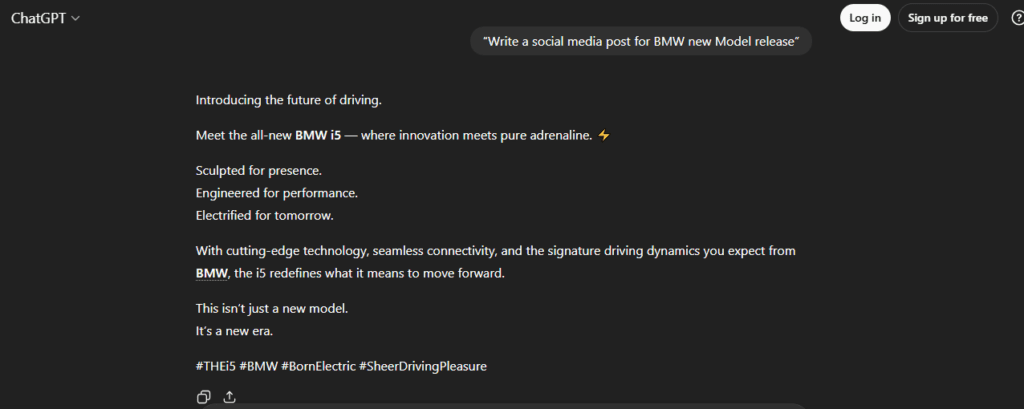Click the #BMW hashtag
This screenshot has width=1024, height=409.
(x=257, y=367)
